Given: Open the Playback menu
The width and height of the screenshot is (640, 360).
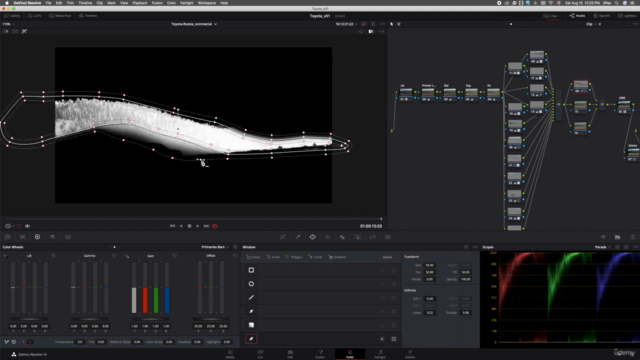Looking at the screenshot, I should 140,3.
